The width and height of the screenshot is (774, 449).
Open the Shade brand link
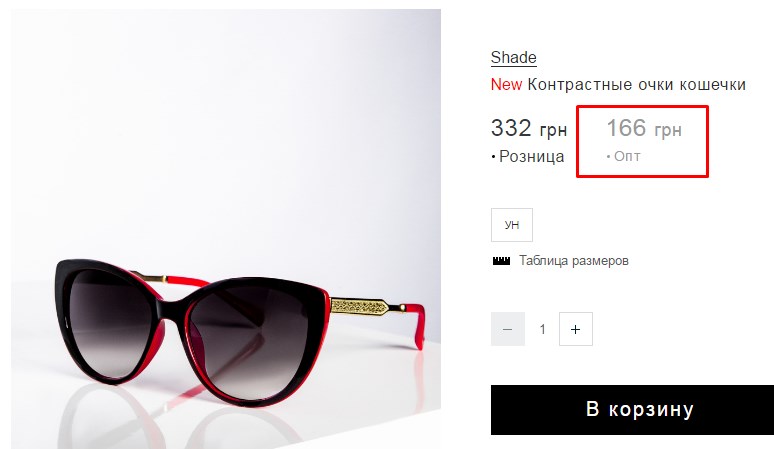pyautogui.click(x=513, y=57)
